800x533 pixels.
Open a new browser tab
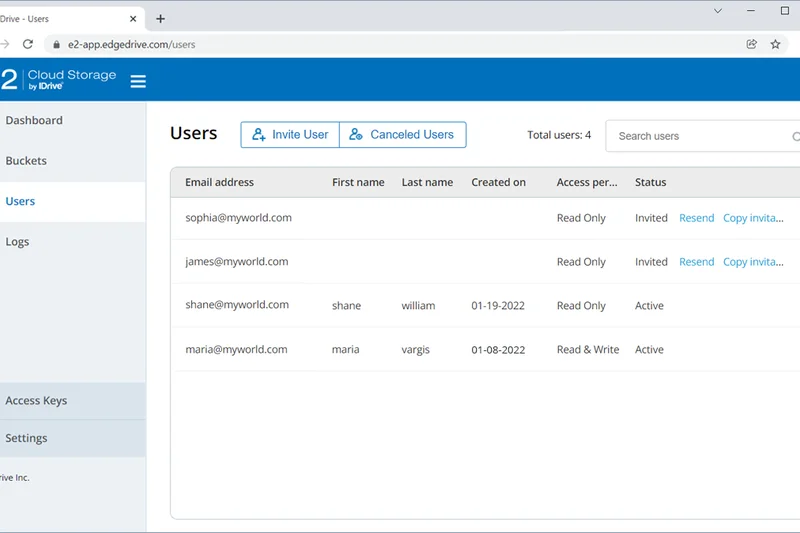[x=160, y=18]
